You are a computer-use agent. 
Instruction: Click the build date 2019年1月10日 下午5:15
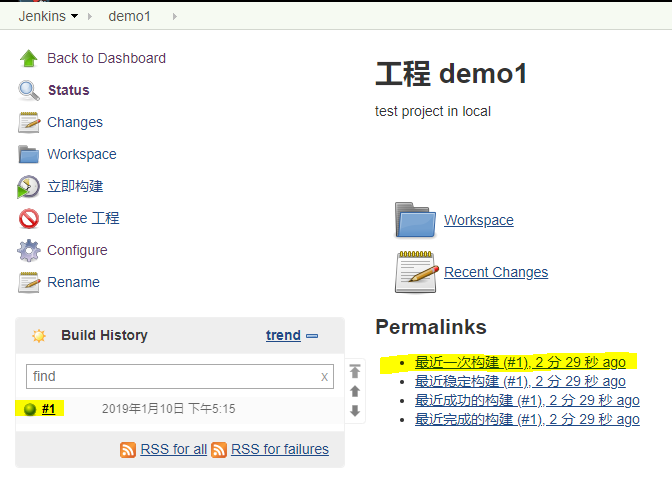(168, 409)
